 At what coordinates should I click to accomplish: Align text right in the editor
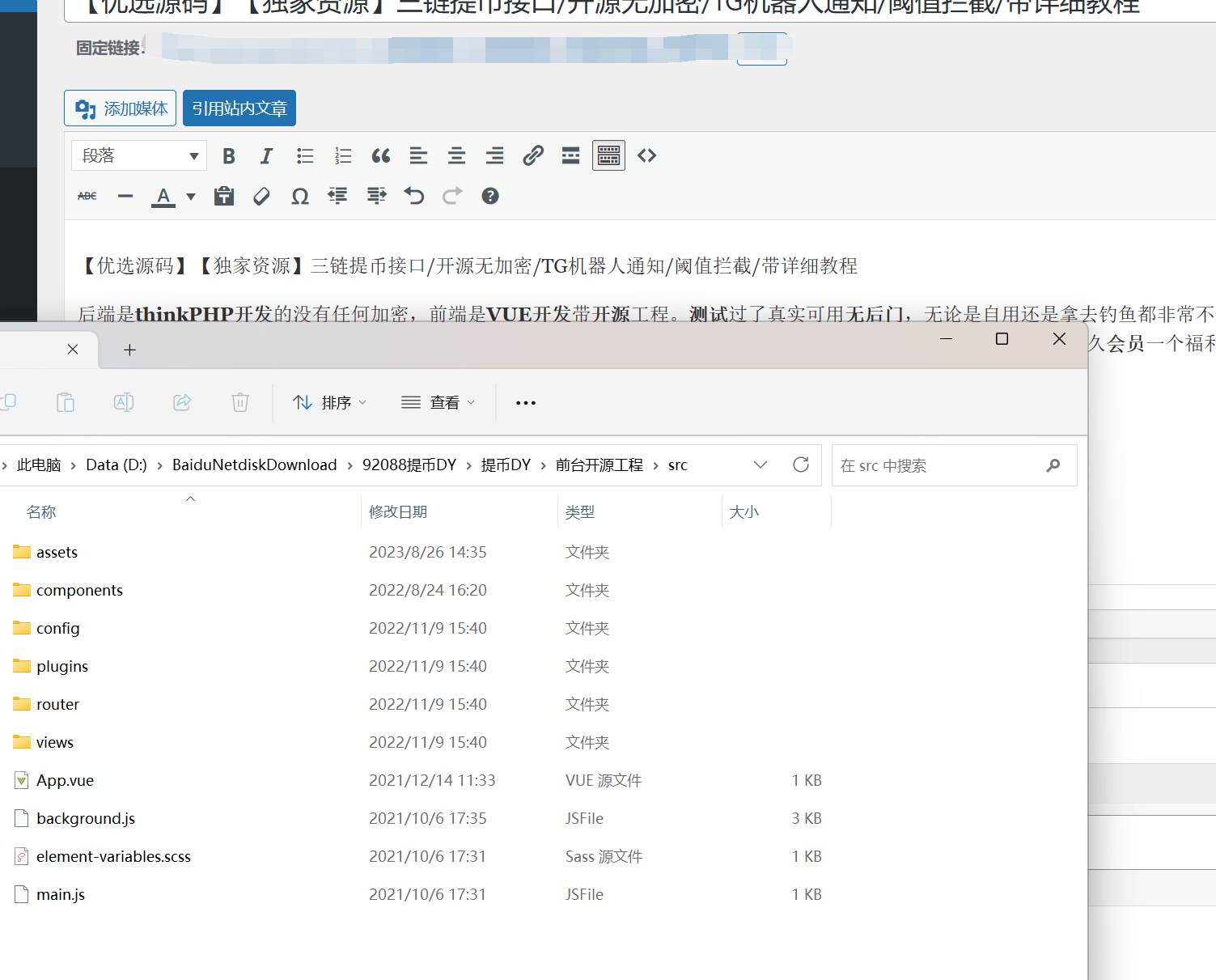coord(494,155)
